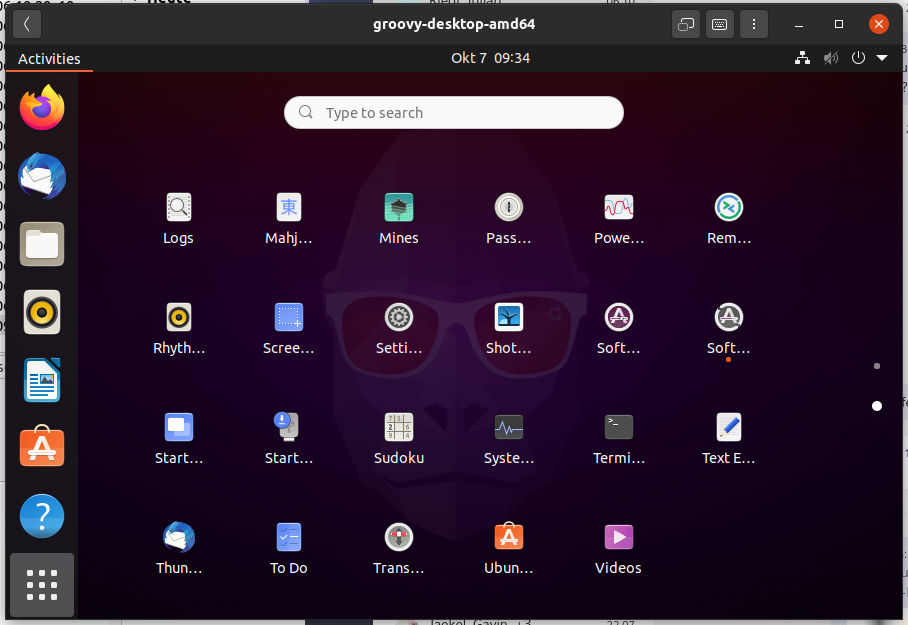
Task: Open Thunderbird Mail in the dock
Action: click(42, 176)
